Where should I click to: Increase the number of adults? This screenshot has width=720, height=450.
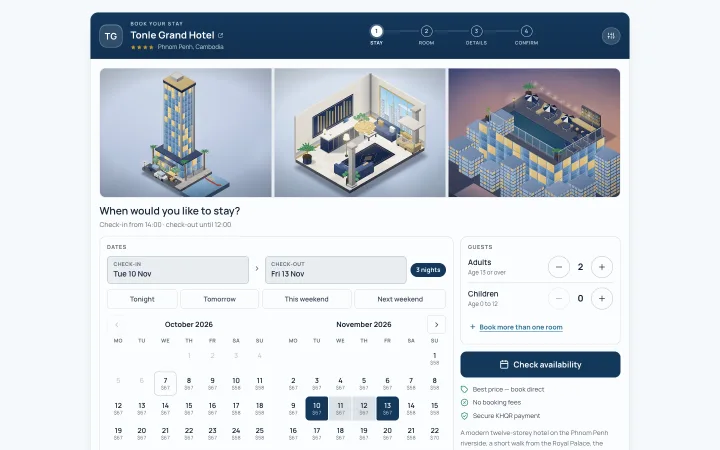pyautogui.click(x=602, y=267)
